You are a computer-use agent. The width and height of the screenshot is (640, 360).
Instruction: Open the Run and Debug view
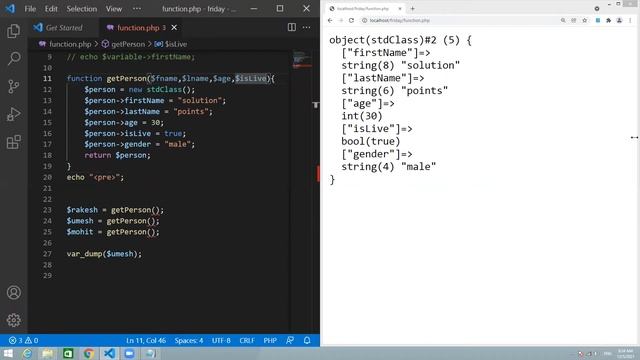(13, 114)
